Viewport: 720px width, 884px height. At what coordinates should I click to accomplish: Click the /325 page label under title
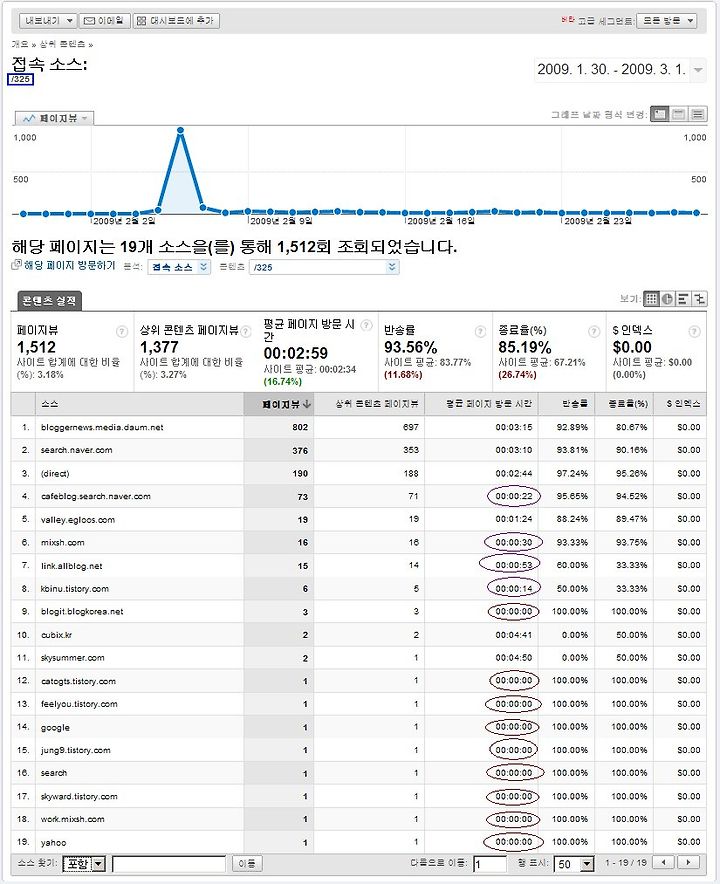(x=20, y=79)
